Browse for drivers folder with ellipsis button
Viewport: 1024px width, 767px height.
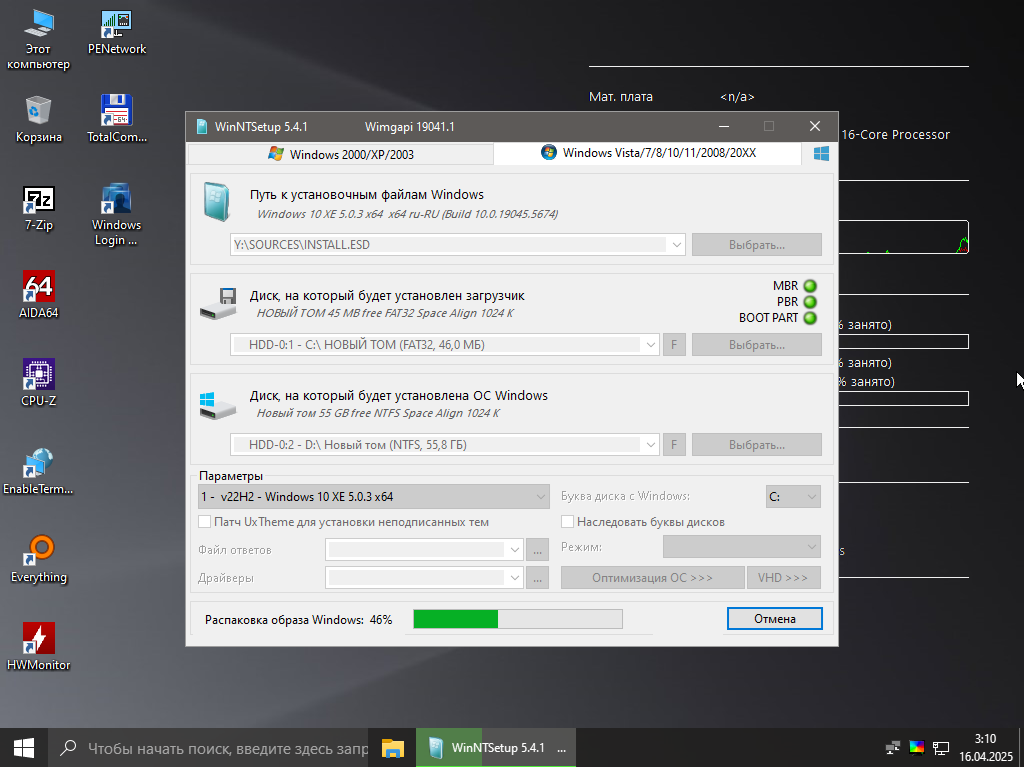pyautogui.click(x=537, y=578)
